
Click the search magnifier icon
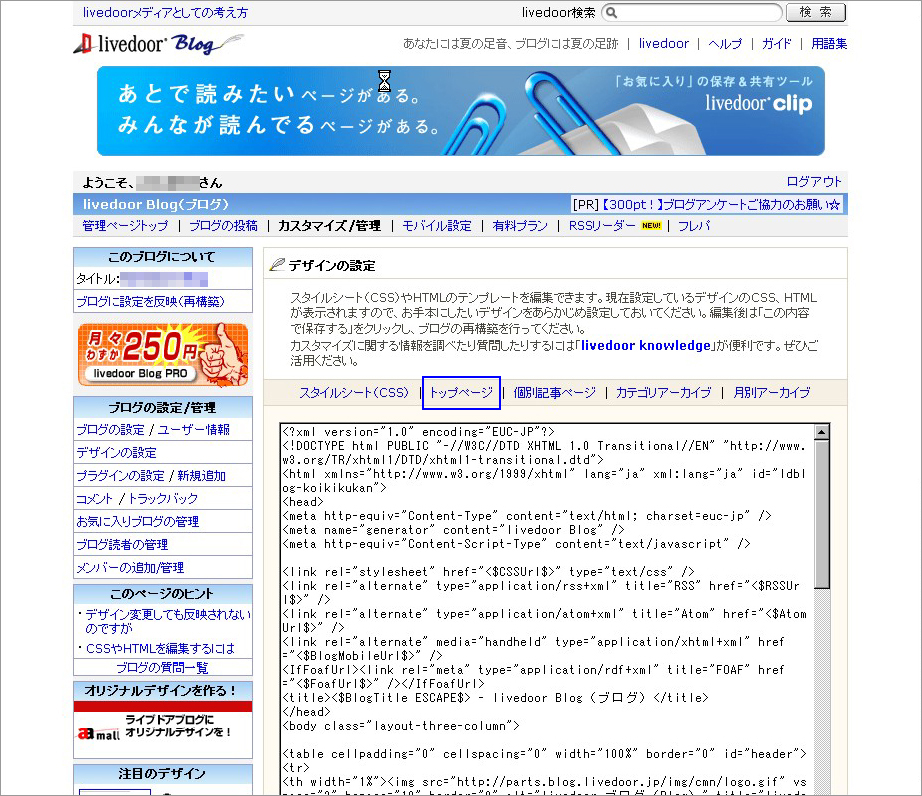(612, 12)
